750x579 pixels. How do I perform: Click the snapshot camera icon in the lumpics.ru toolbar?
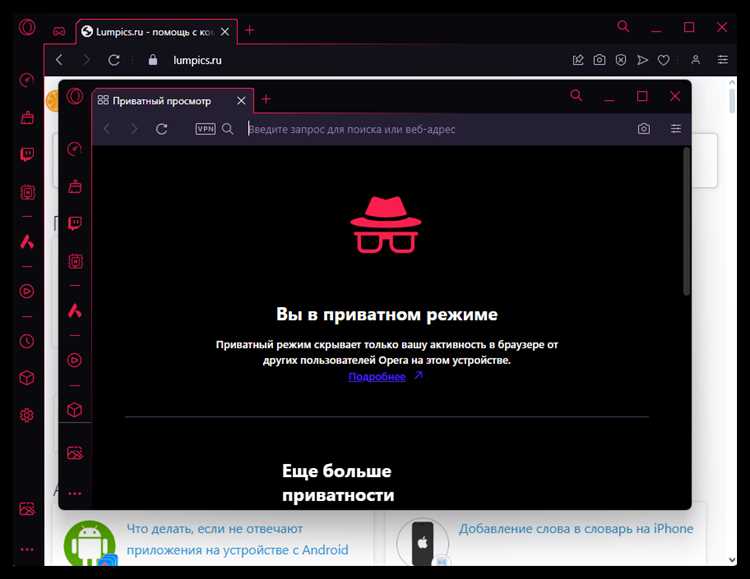click(599, 60)
